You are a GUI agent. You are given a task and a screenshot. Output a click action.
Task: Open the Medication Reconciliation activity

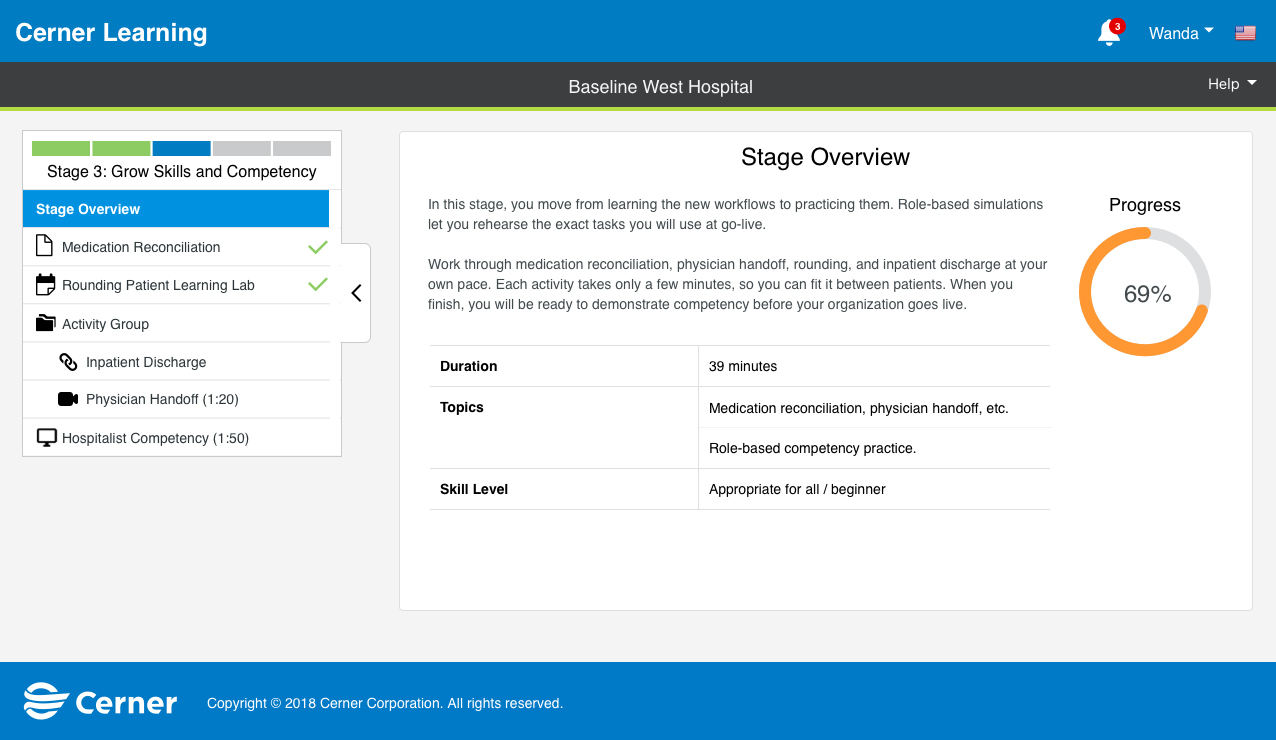pyautogui.click(x=176, y=247)
